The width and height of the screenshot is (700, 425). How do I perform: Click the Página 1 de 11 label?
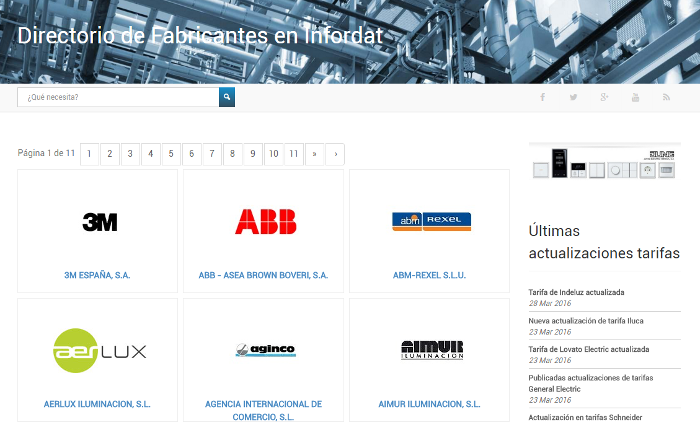coord(46,153)
